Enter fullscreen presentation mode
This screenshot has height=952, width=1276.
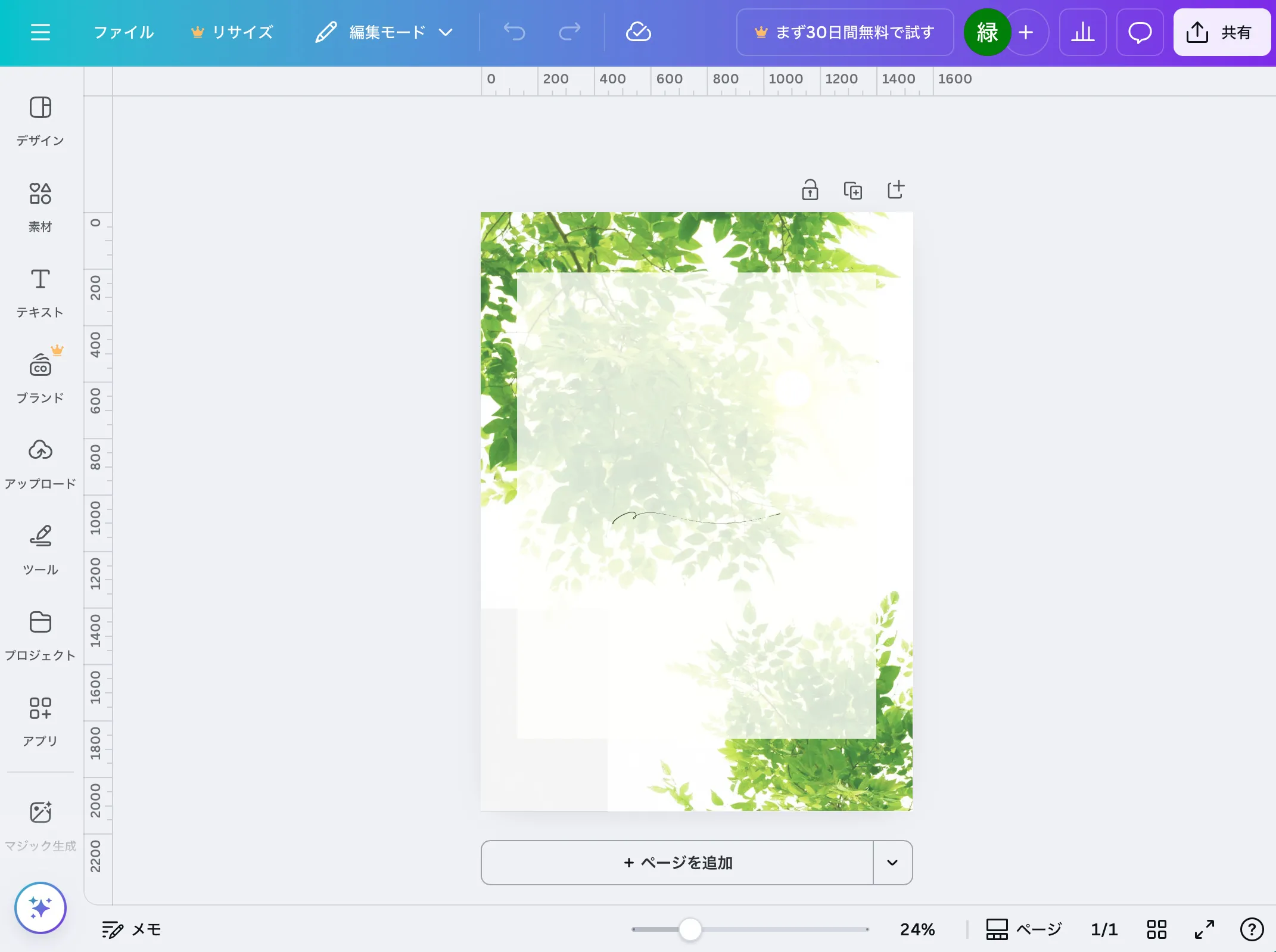(x=1204, y=929)
